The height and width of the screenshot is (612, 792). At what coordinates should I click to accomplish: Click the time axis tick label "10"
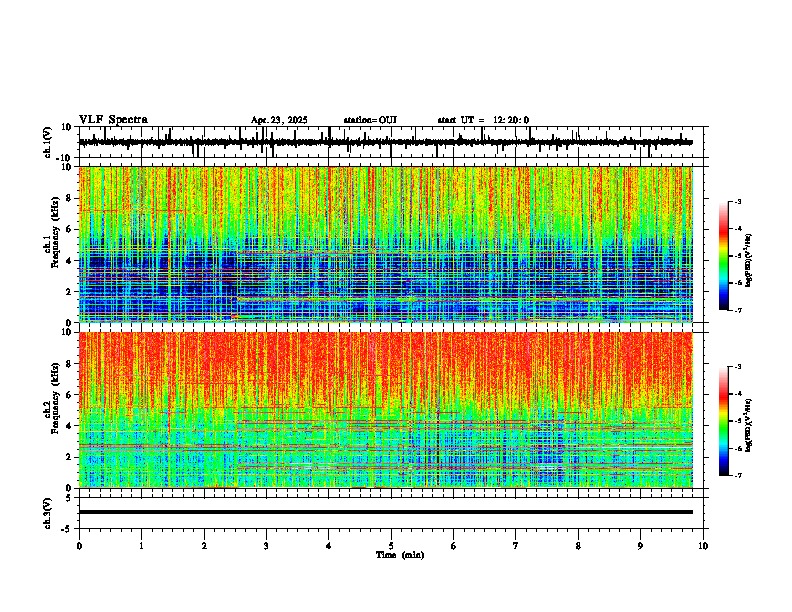(x=703, y=546)
